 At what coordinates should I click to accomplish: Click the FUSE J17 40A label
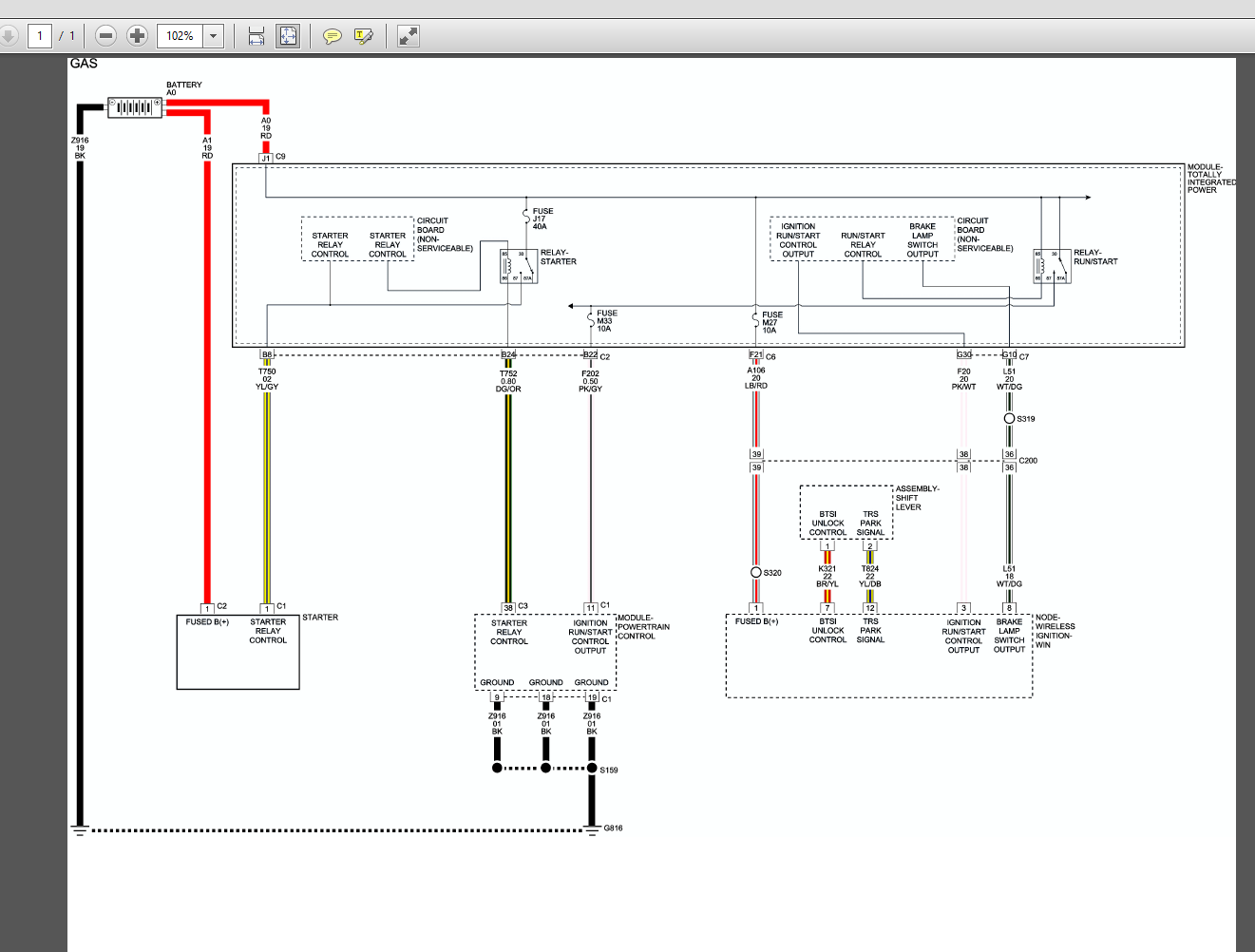point(542,219)
